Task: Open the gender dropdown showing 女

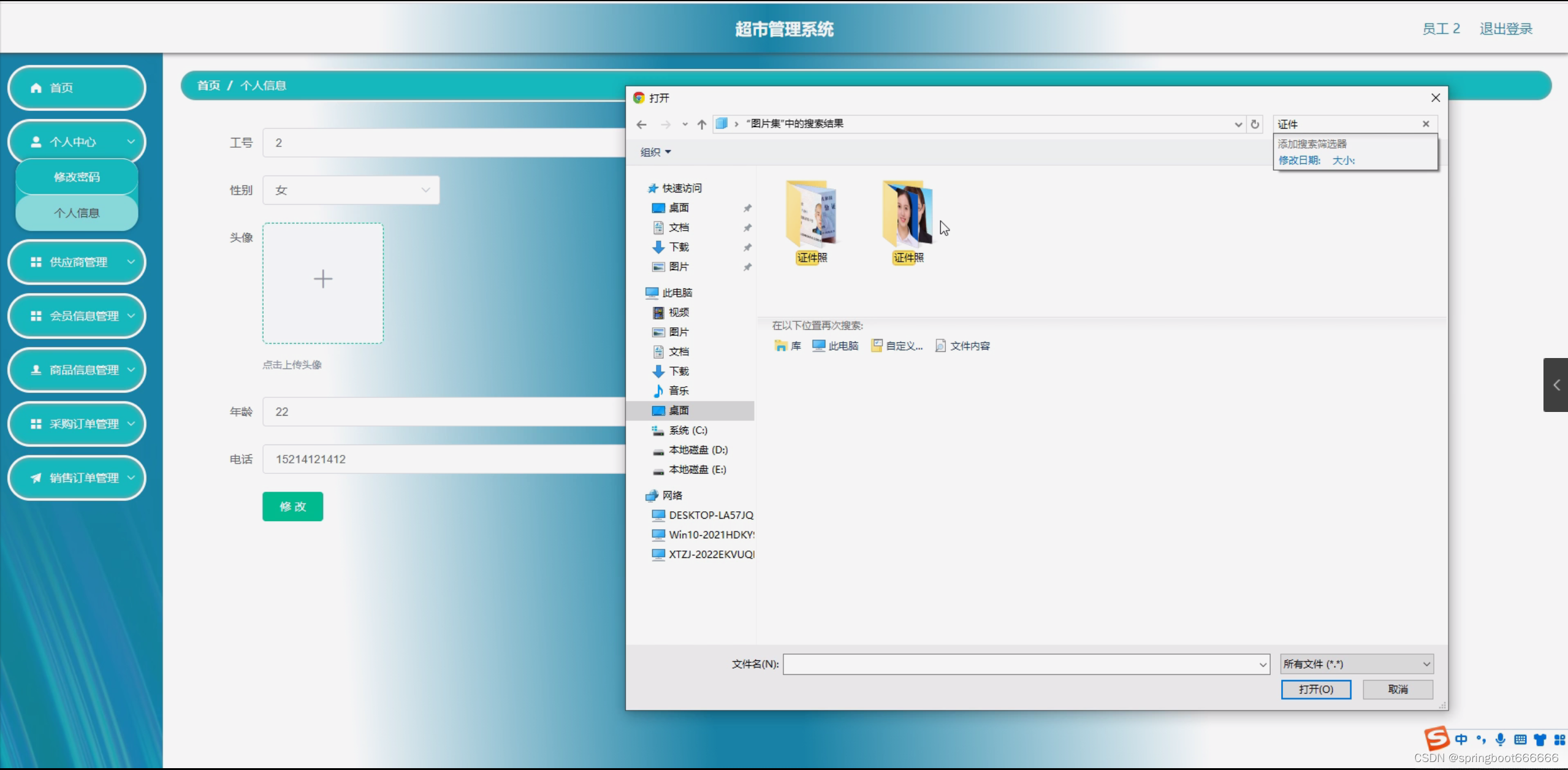Action: coord(351,190)
